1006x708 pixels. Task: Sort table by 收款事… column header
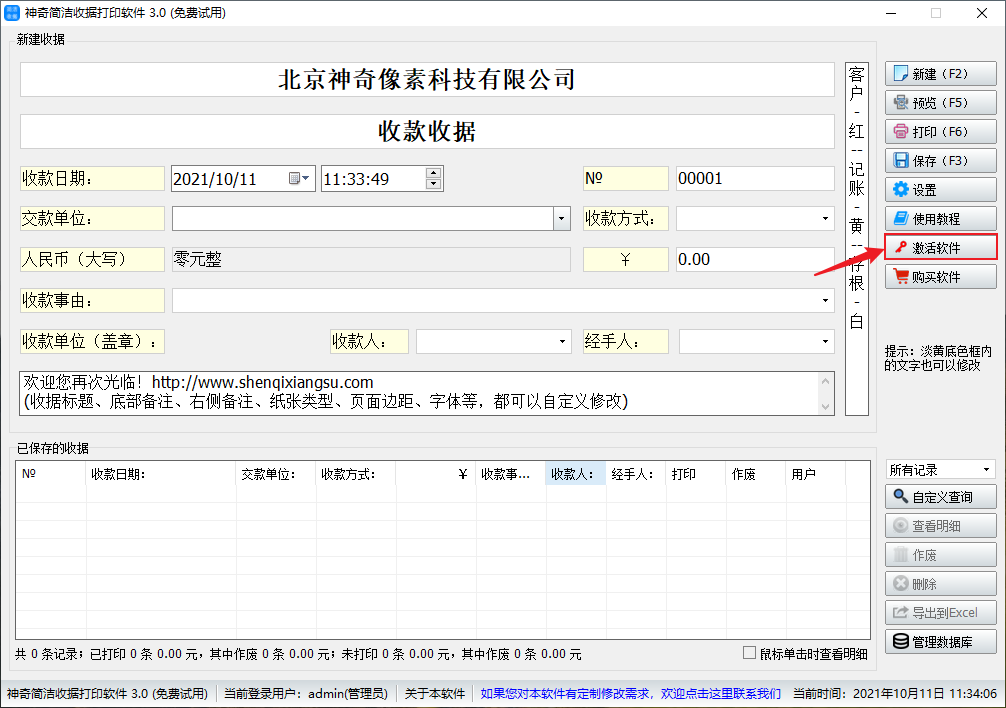(x=511, y=474)
